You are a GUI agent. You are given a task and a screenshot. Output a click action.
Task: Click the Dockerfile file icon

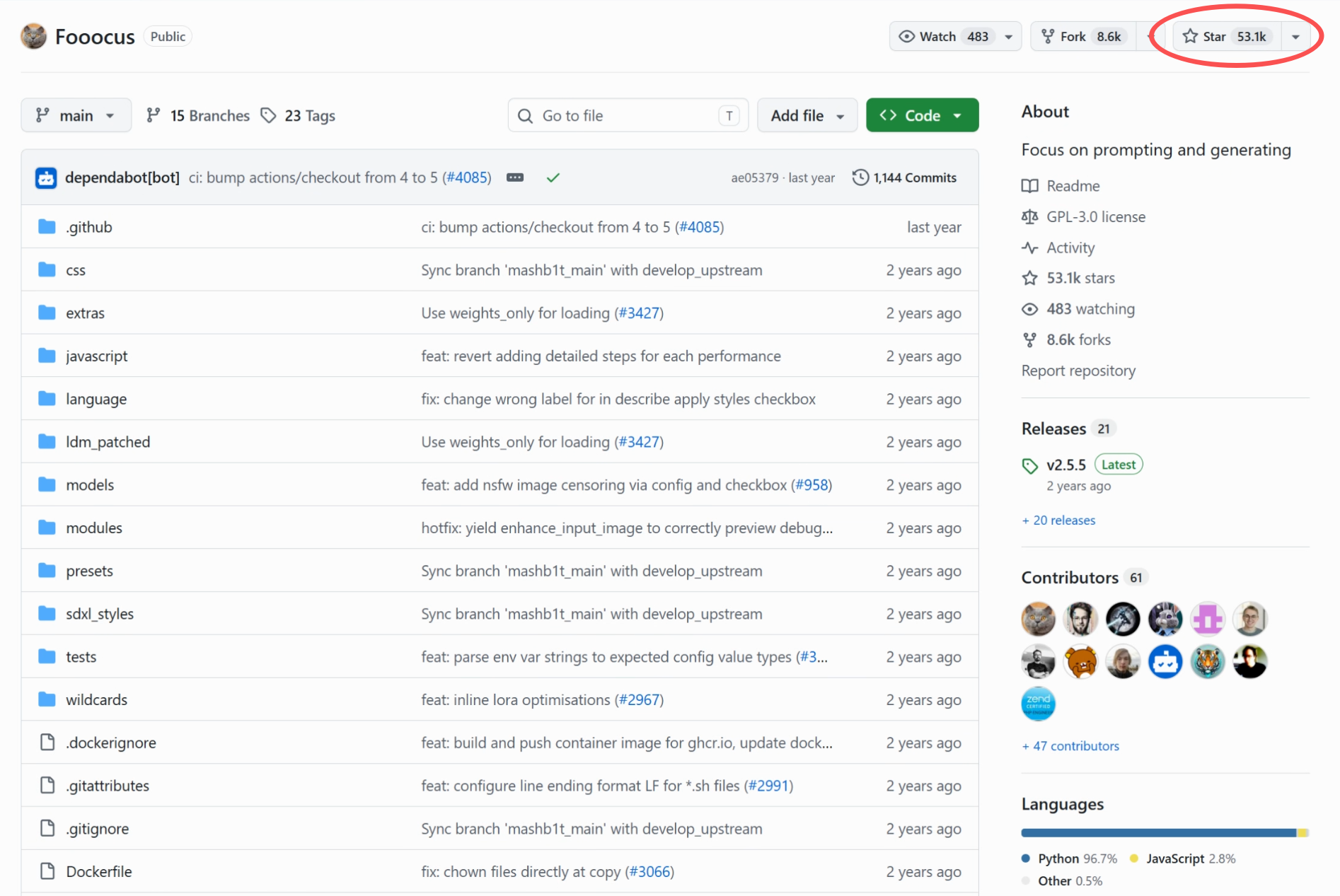(x=47, y=871)
